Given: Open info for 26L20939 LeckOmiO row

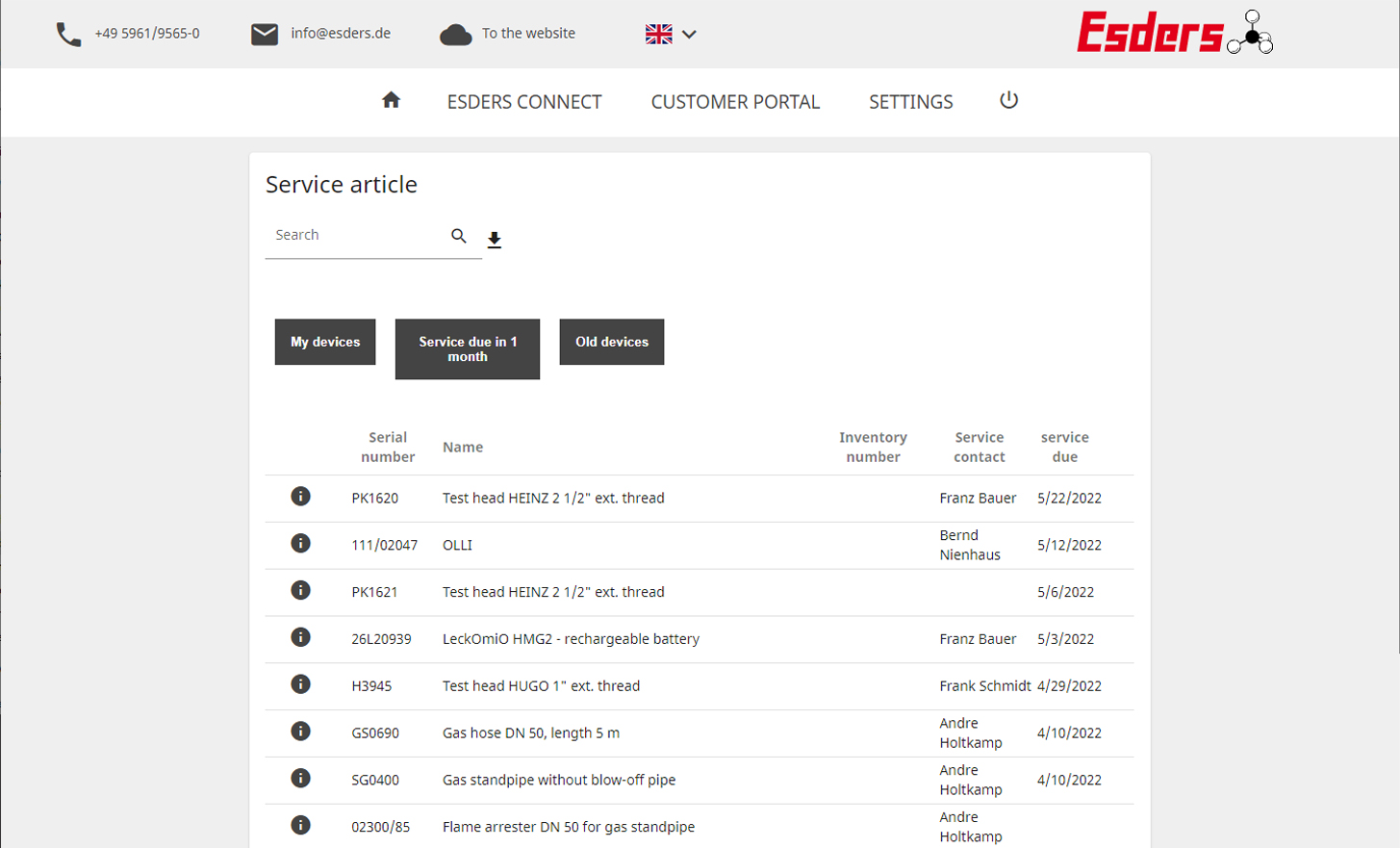Looking at the screenshot, I should (301, 637).
